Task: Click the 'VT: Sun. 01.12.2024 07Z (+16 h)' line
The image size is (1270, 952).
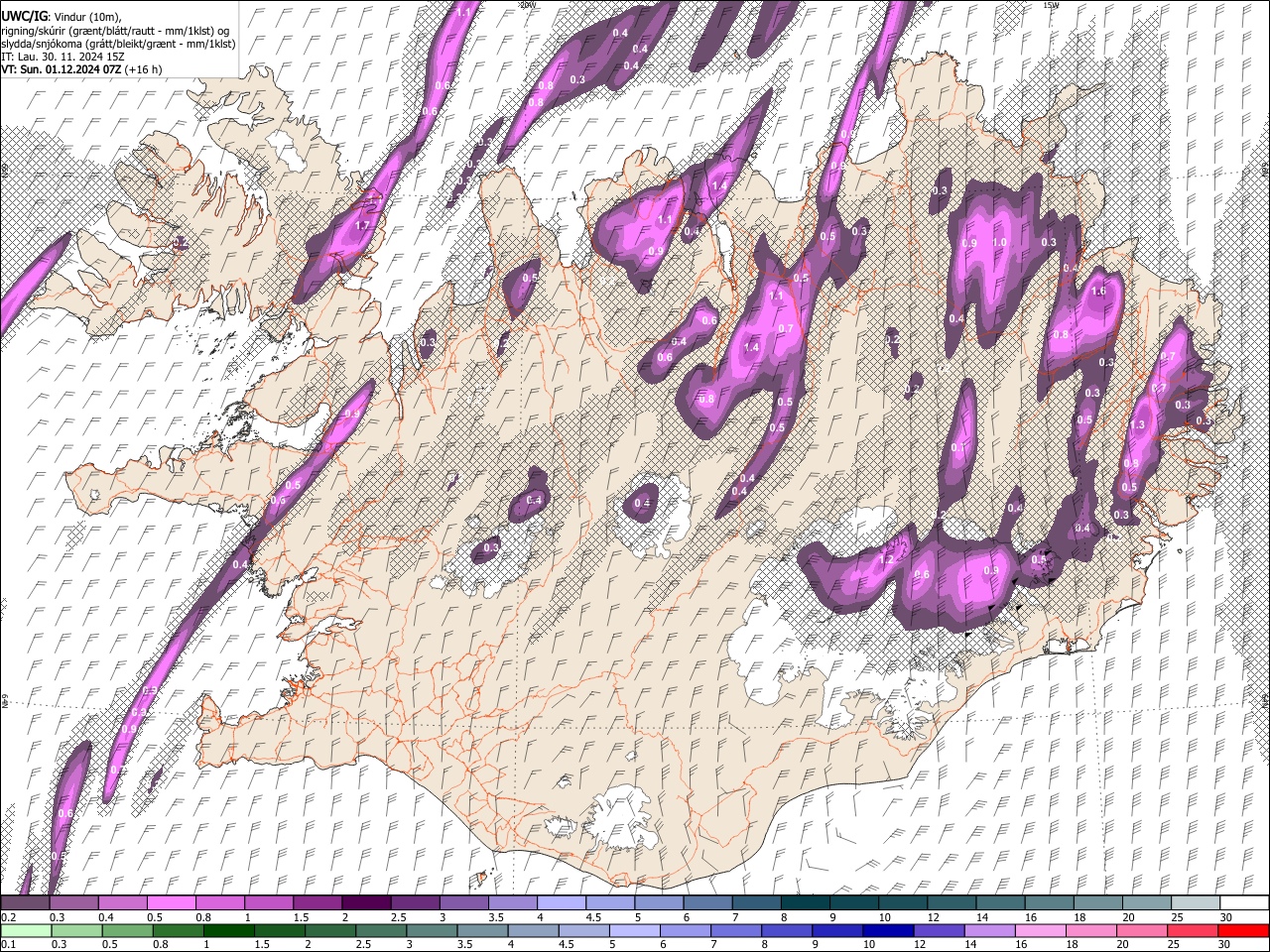Action: point(81,69)
